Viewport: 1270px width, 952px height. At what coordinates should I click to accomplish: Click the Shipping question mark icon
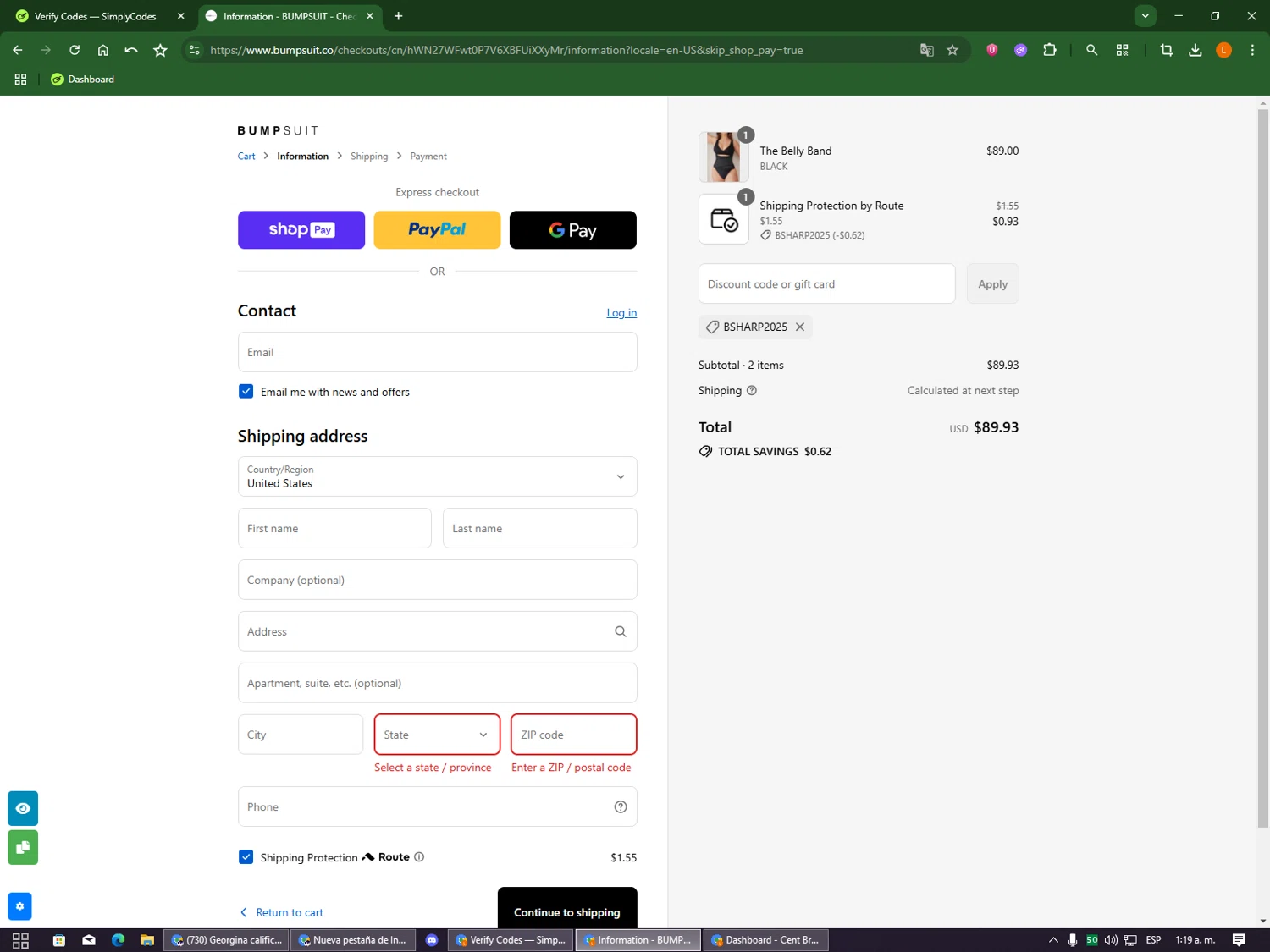[x=752, y=390]
